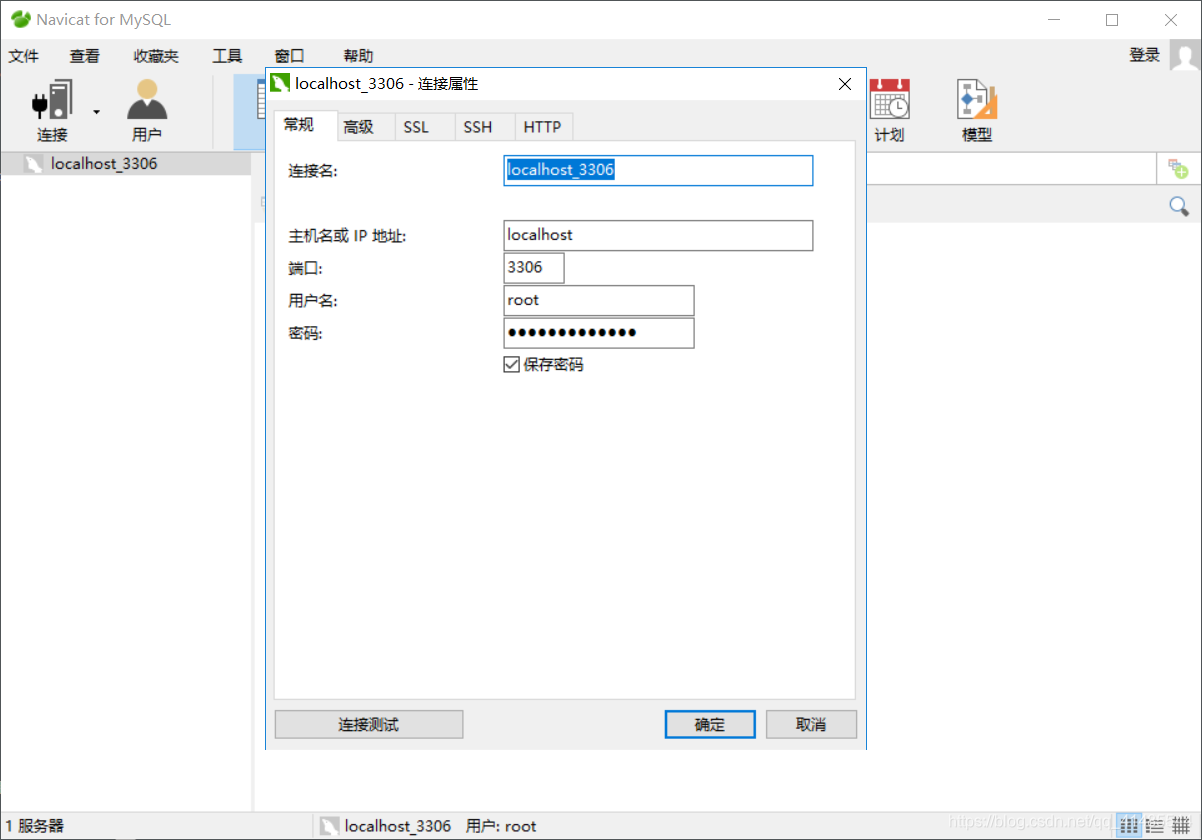
Task: Open the 帮助 menu
Action: [x=358, y=56]
